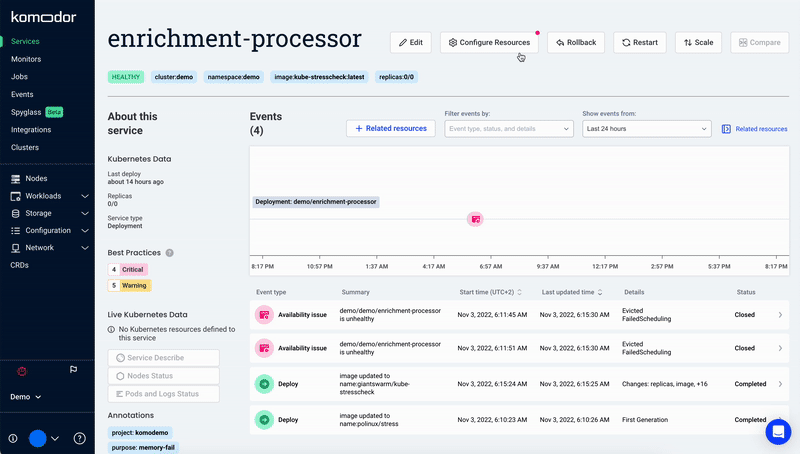This screenshot has width=800, height=454.
Task: Click the info icon at sidebar bottom
Action: (x=13, y=438)
